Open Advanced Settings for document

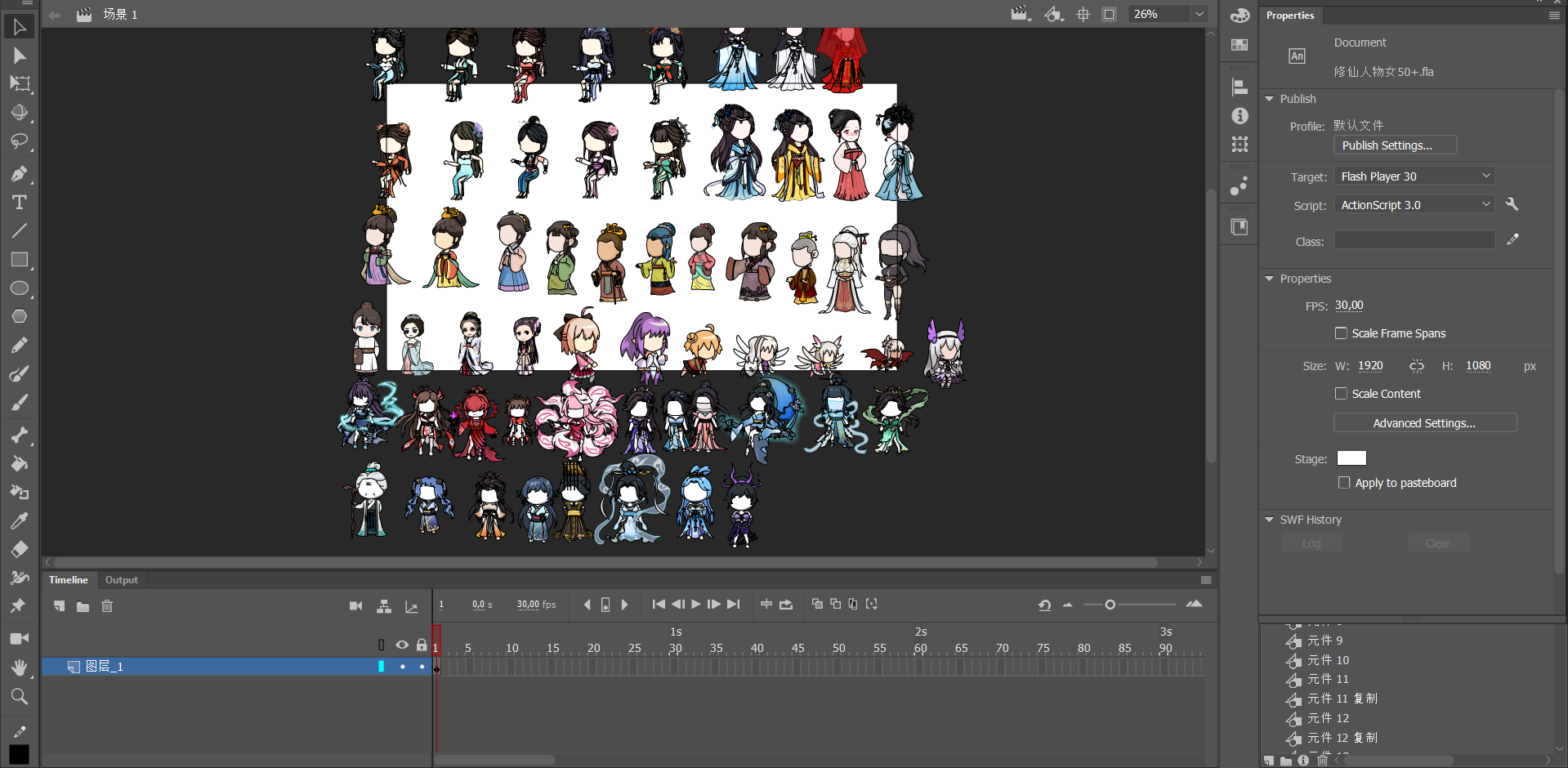1424,423
